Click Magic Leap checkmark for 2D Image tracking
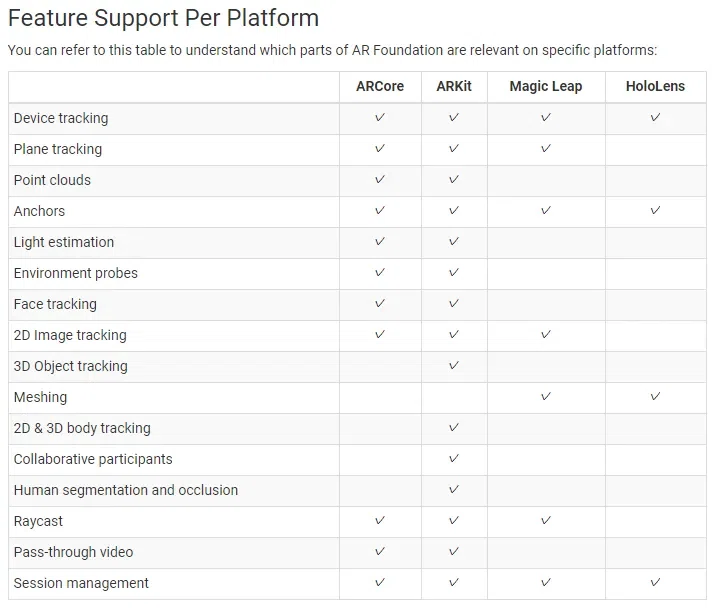This screenshot has width=715, height=612. [x=546, y=335]
